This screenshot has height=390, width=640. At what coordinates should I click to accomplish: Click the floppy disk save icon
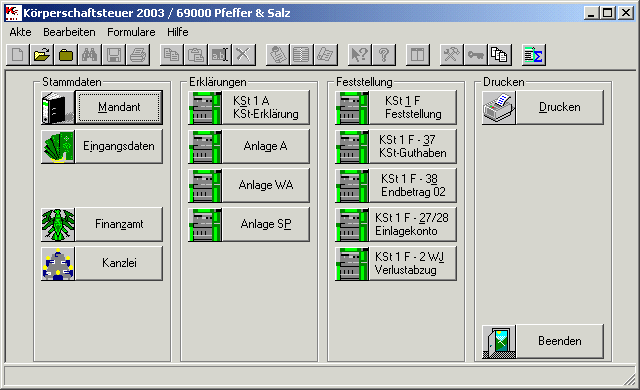tap(113, 55)
